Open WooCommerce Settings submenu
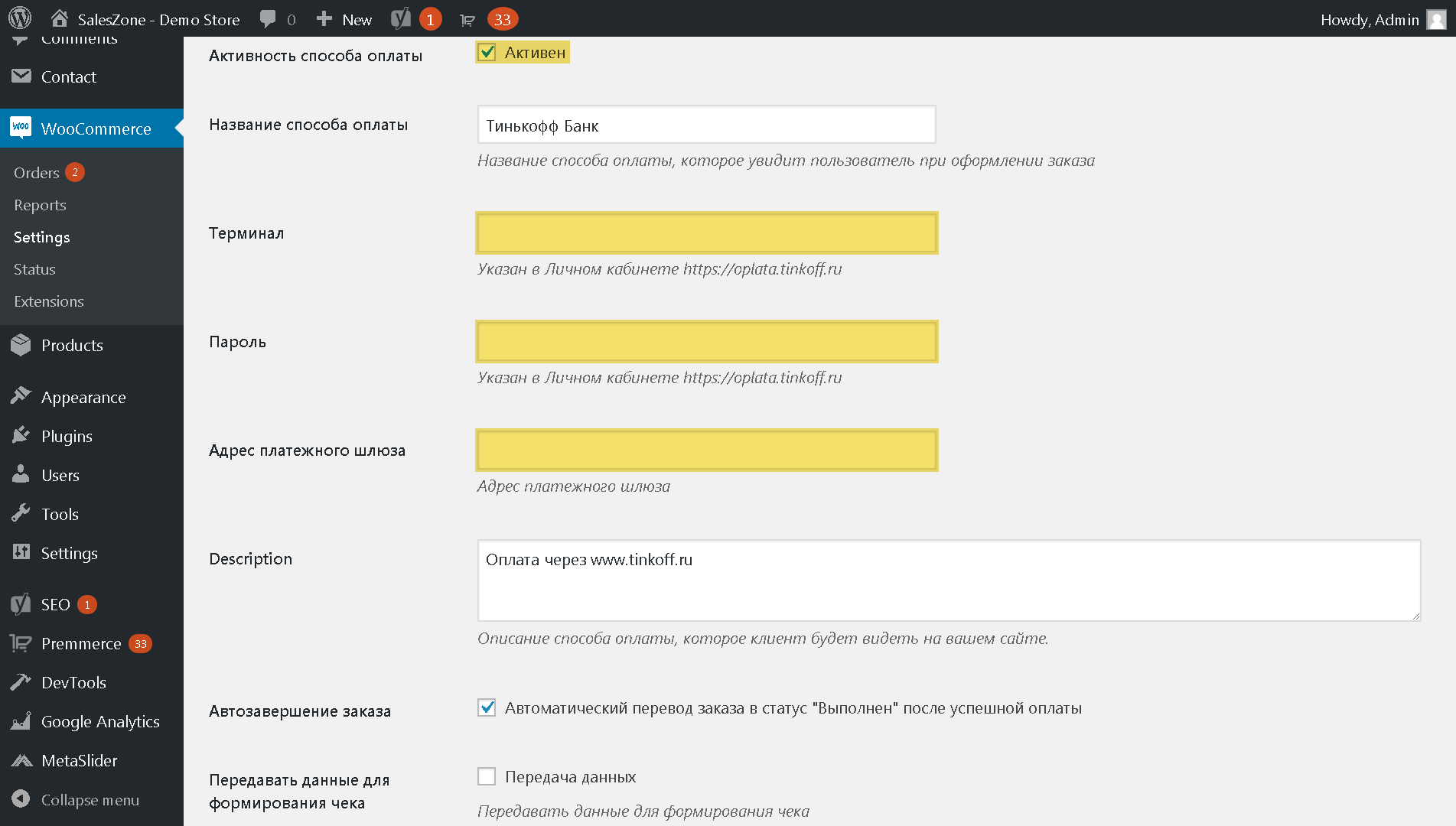The width and height of the screenshot is (1456, 826). tap(42, 237)
